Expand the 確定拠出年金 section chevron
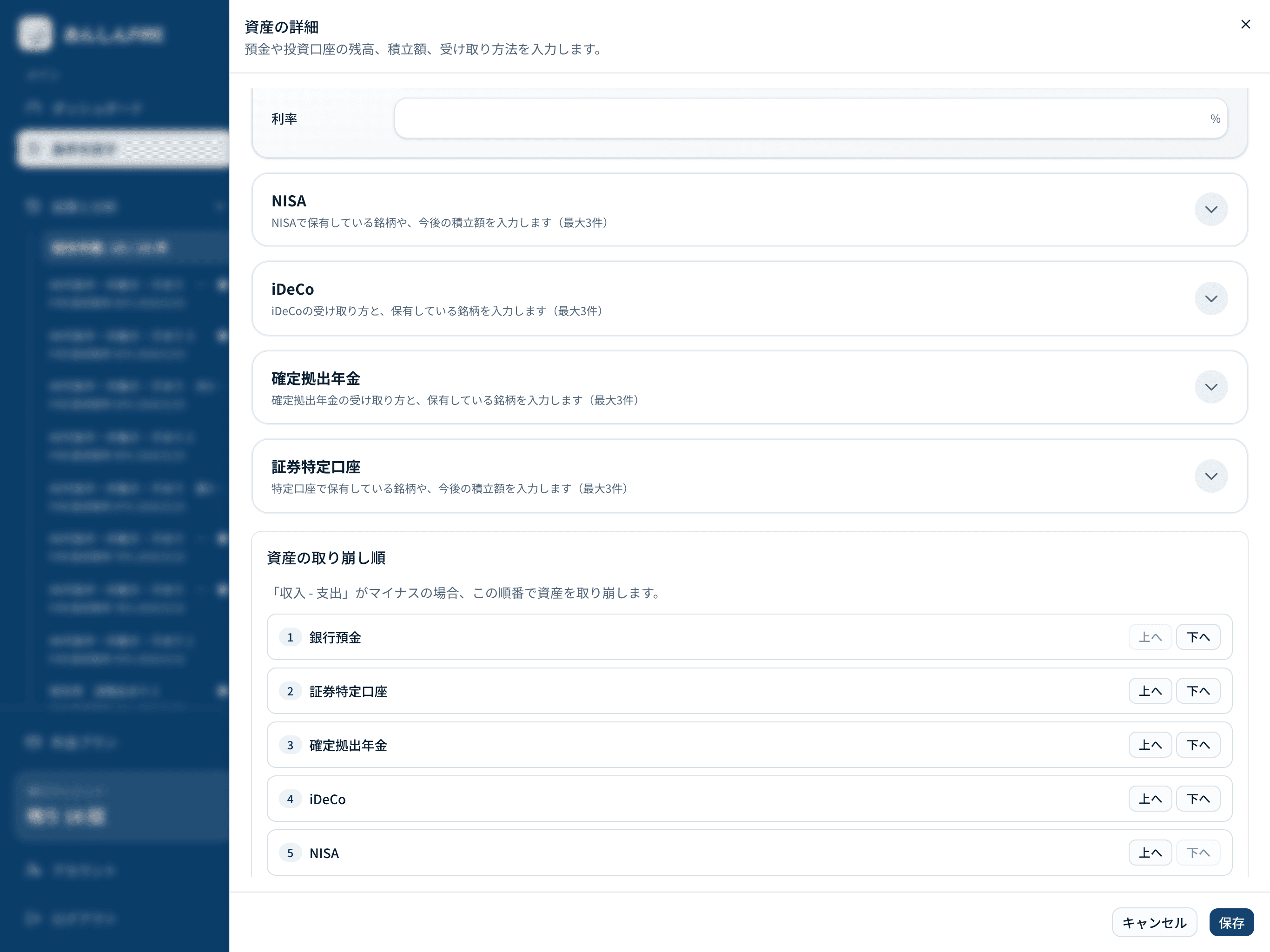The height and width of the screenshot is (952, 1270). pos(1211,387)
